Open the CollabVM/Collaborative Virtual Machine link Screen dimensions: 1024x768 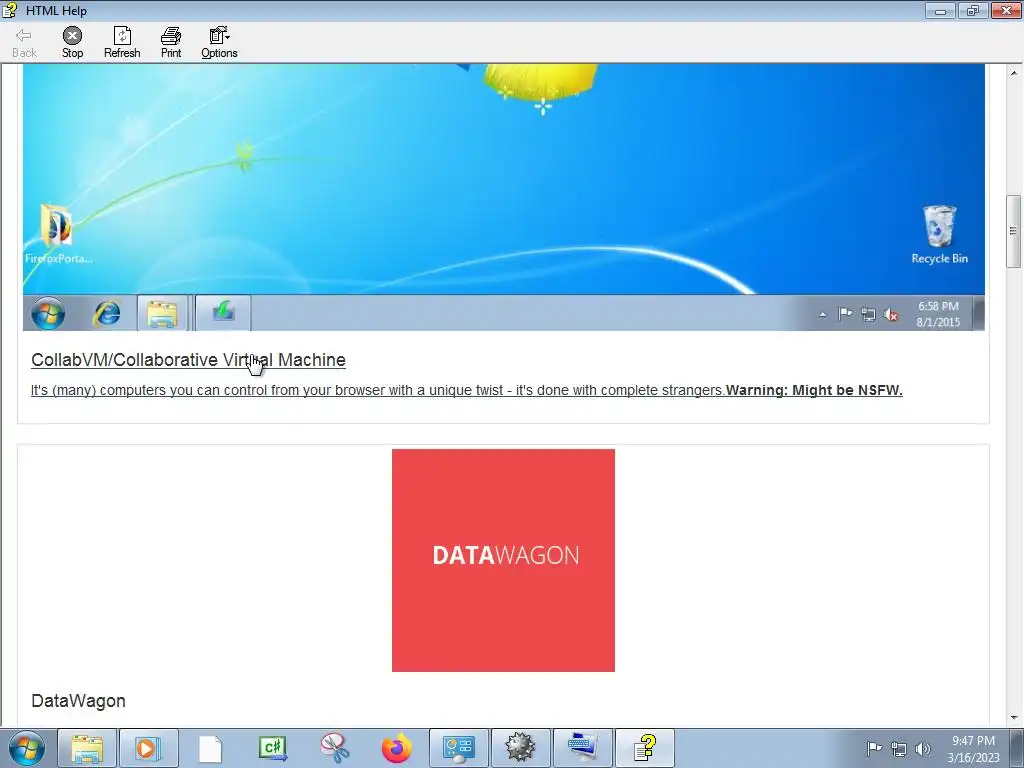[x=188, y=360]
